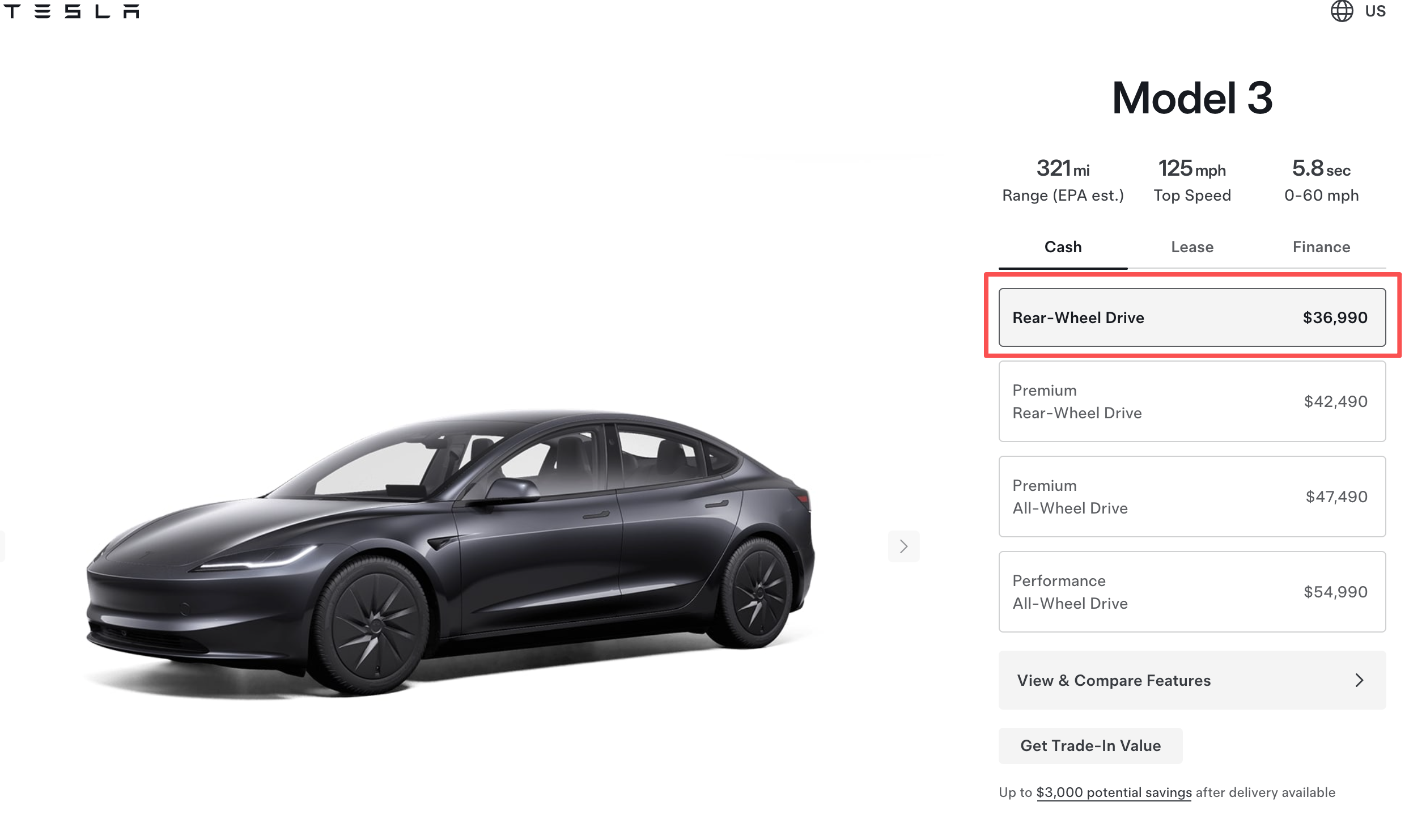Select Rear-Wheel Drive $36,990 trim
The image size is (1409, 840).
pos(1192,317)
